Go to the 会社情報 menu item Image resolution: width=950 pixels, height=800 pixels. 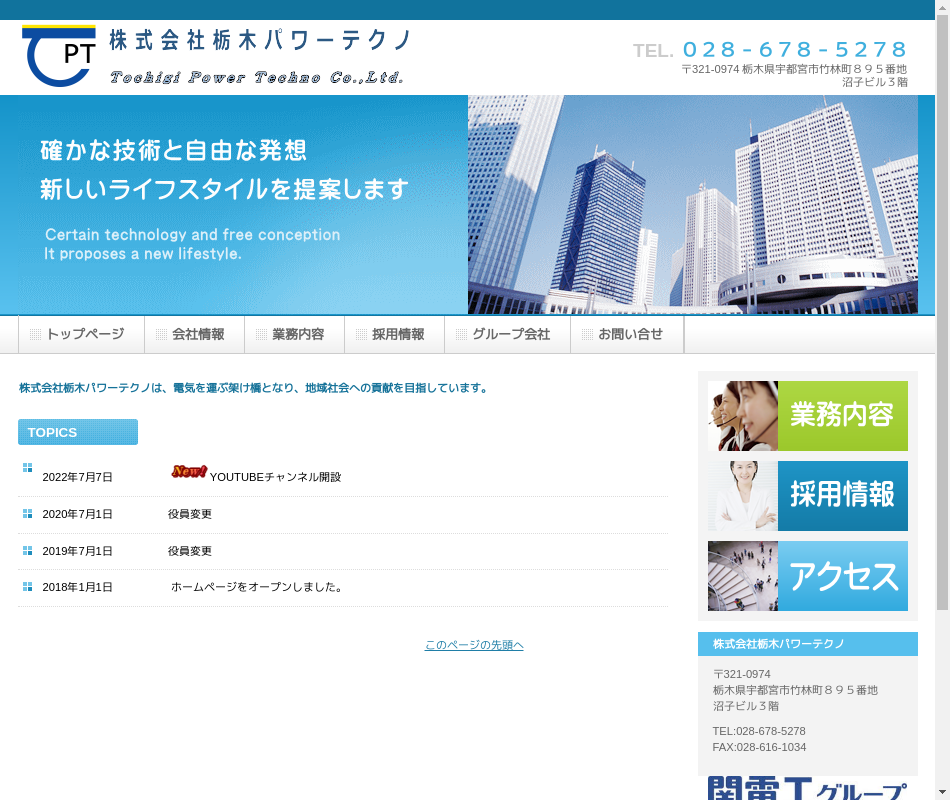195,335
